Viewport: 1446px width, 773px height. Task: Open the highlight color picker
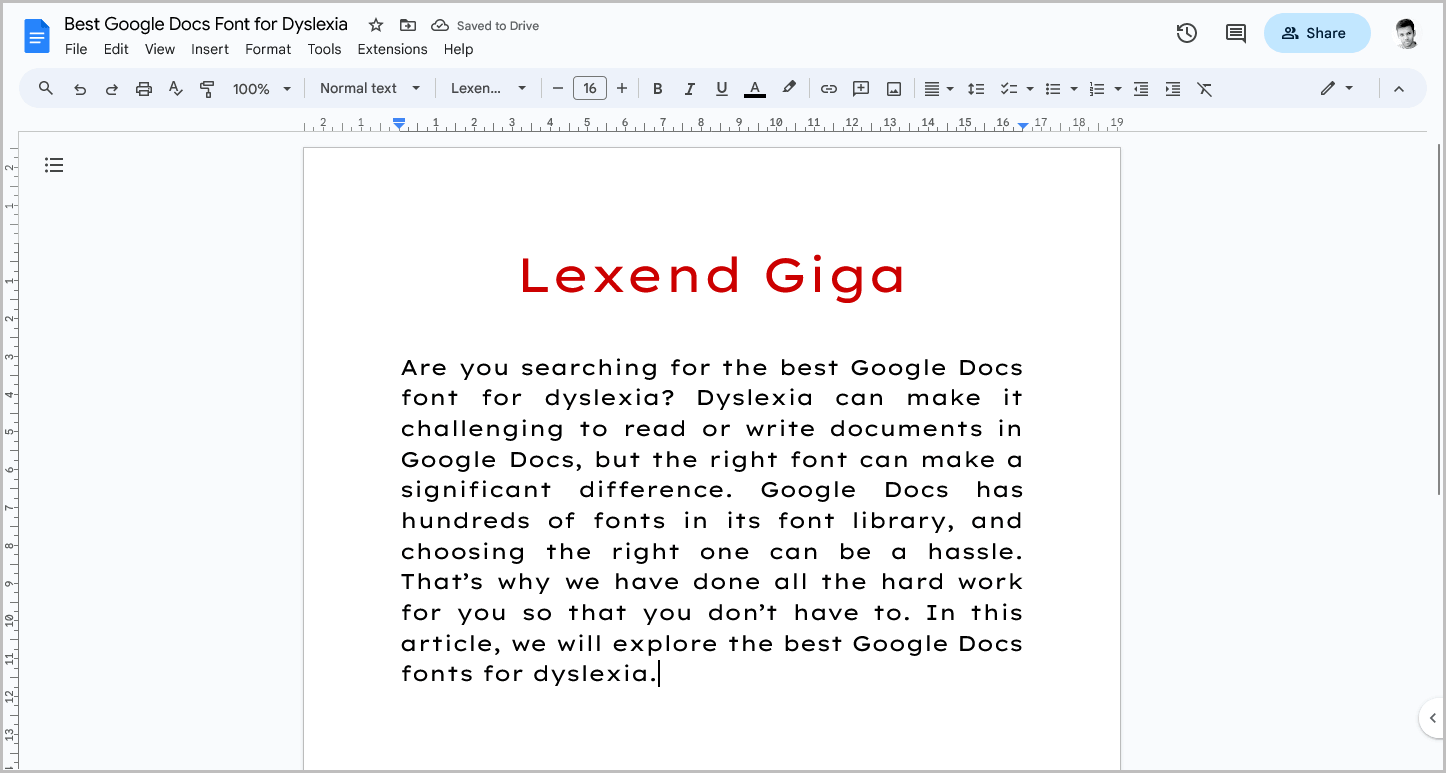(x=789, y=88)
